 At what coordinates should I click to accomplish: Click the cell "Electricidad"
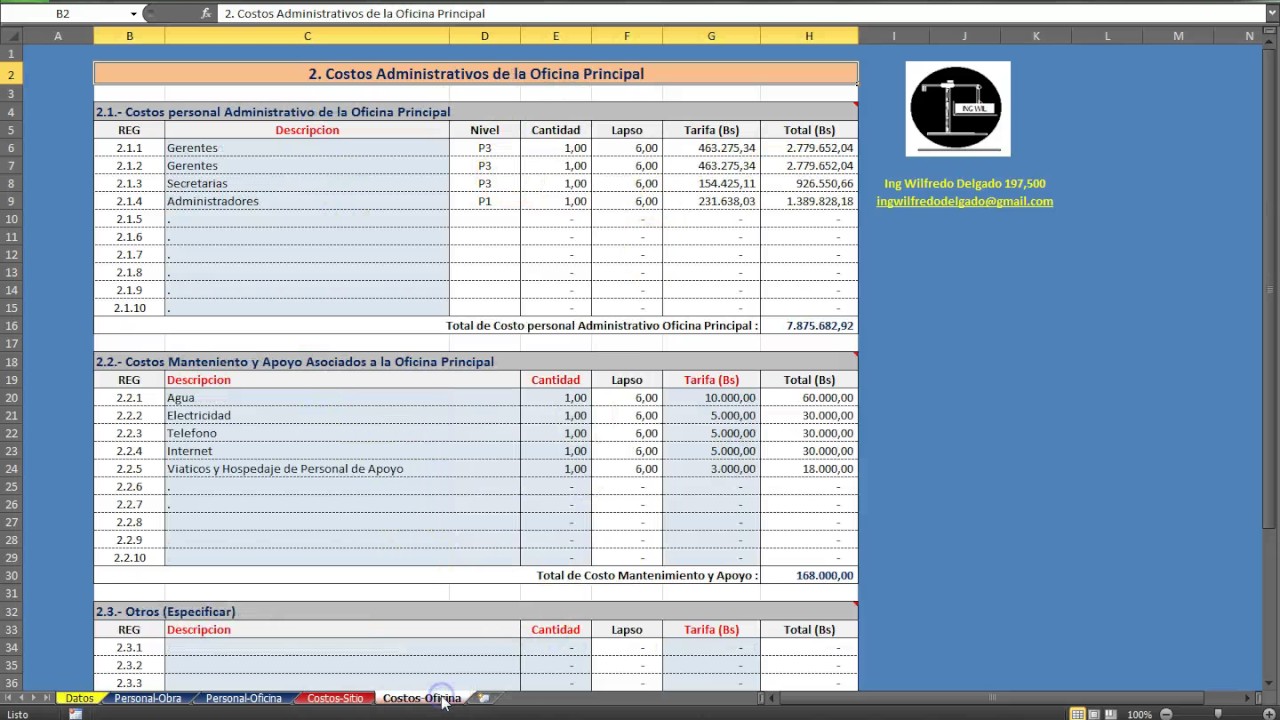point(342,415)
